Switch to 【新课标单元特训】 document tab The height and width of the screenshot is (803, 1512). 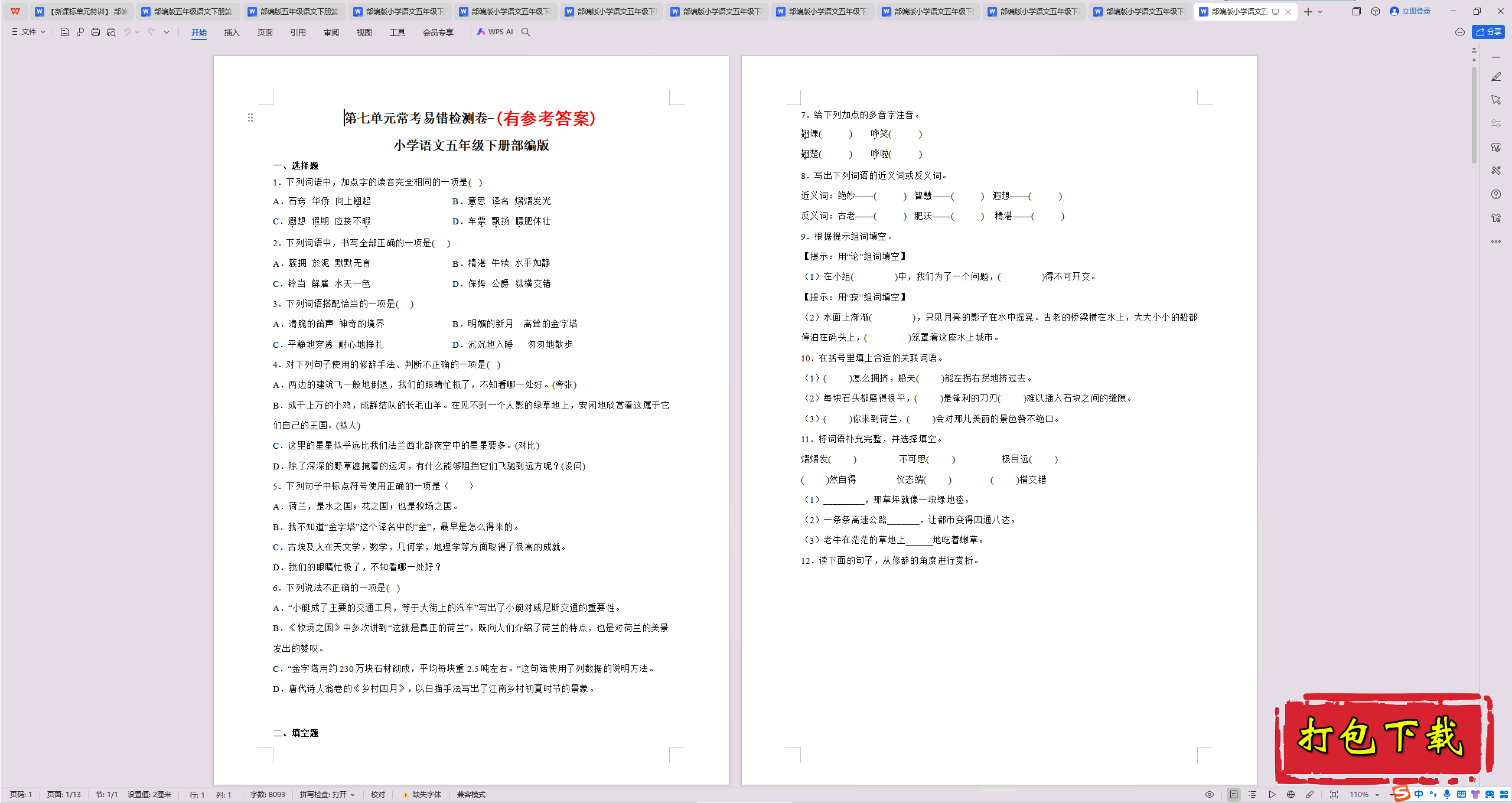82,11
